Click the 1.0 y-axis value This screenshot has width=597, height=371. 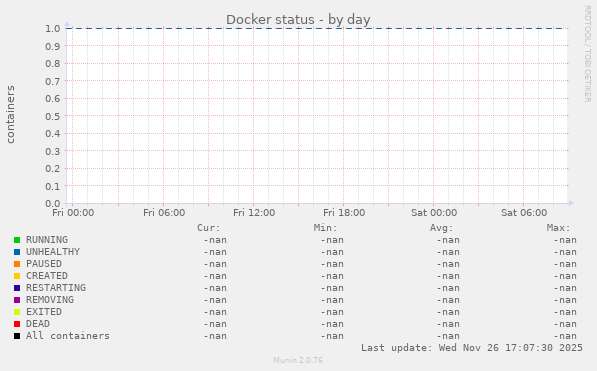pos(53,29)
